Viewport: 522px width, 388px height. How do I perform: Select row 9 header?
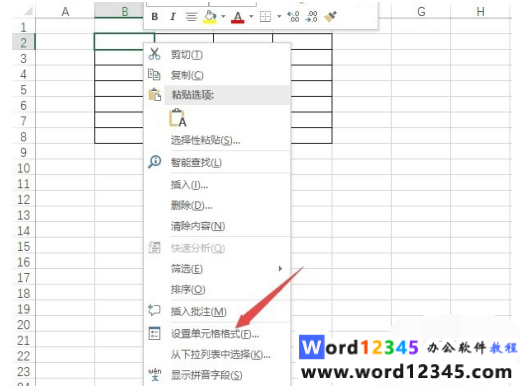(23, 152)
